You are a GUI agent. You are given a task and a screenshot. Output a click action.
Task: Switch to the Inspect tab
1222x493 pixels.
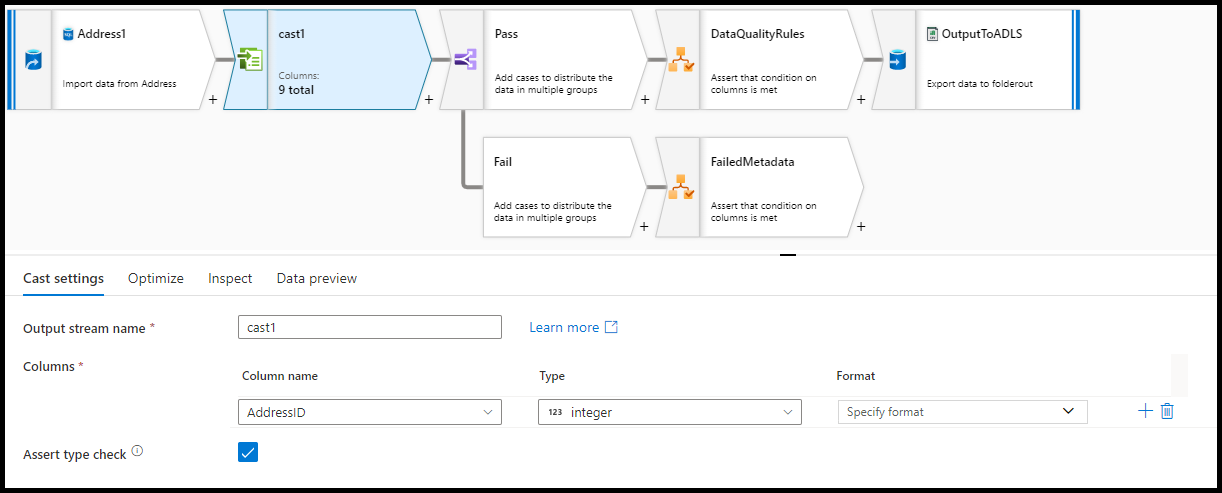pos(230,278)
